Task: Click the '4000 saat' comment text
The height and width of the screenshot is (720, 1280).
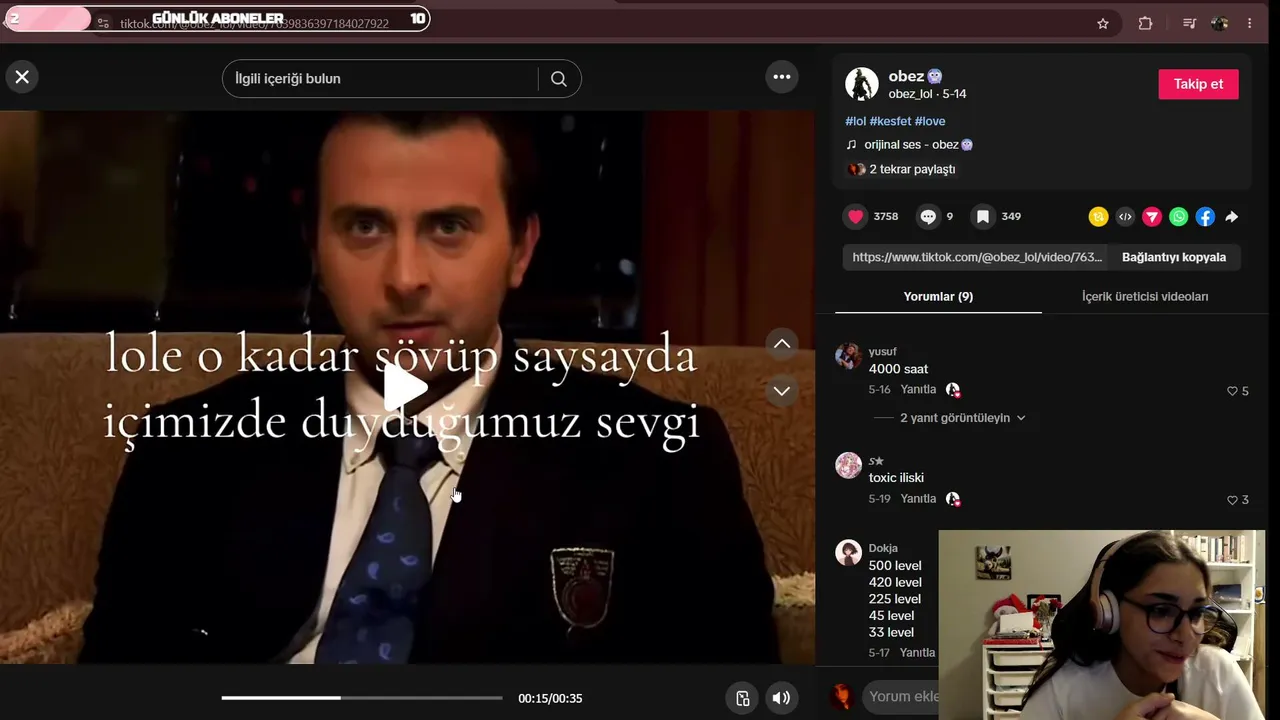Action: (x=898, y=369)
